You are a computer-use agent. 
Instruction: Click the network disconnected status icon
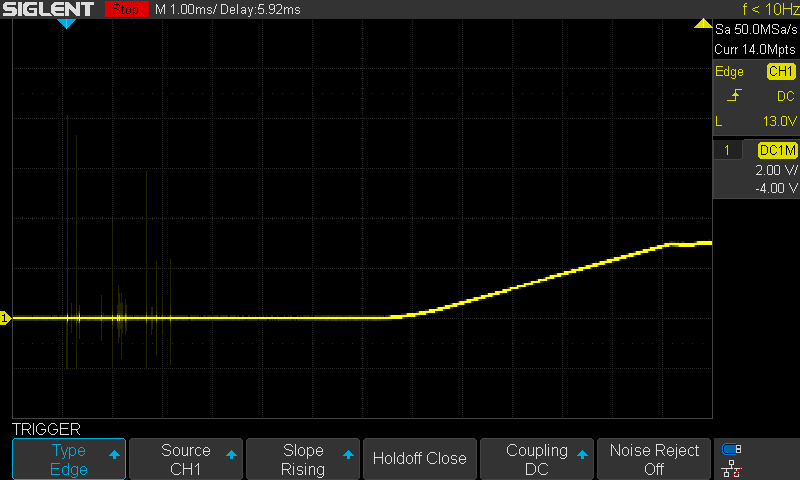tap(732, 469)
